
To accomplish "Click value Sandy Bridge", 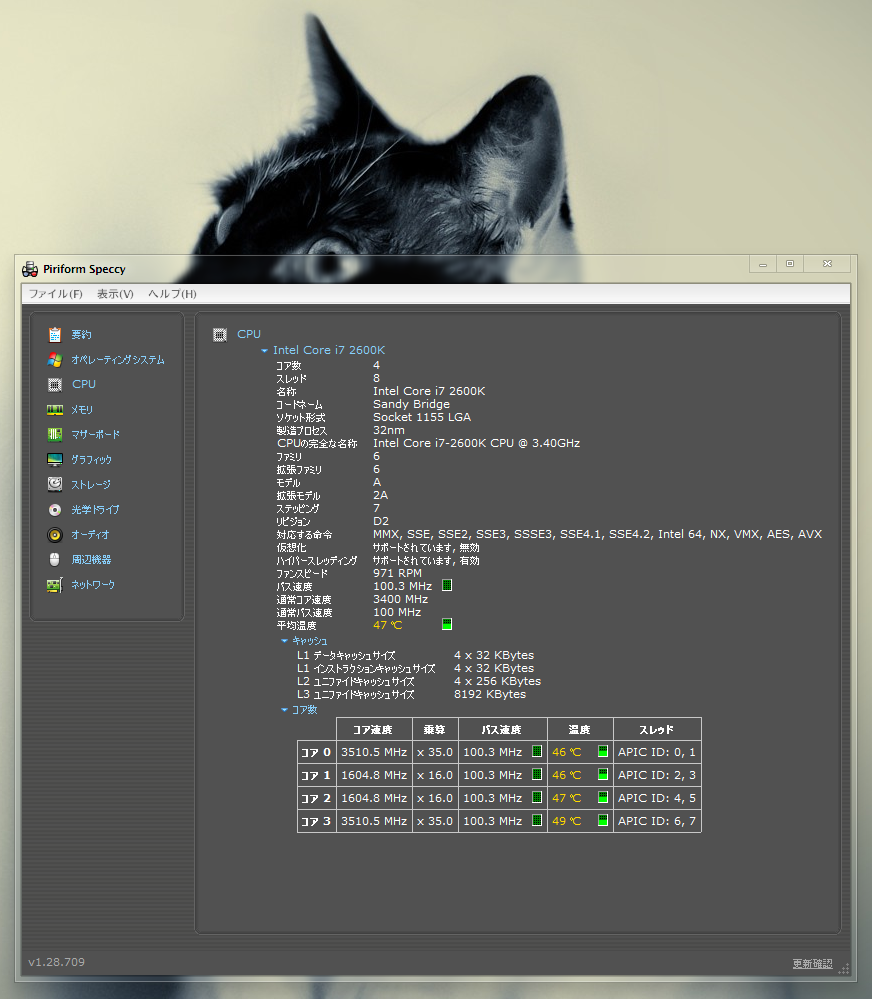I will click(x=411, y=404).
